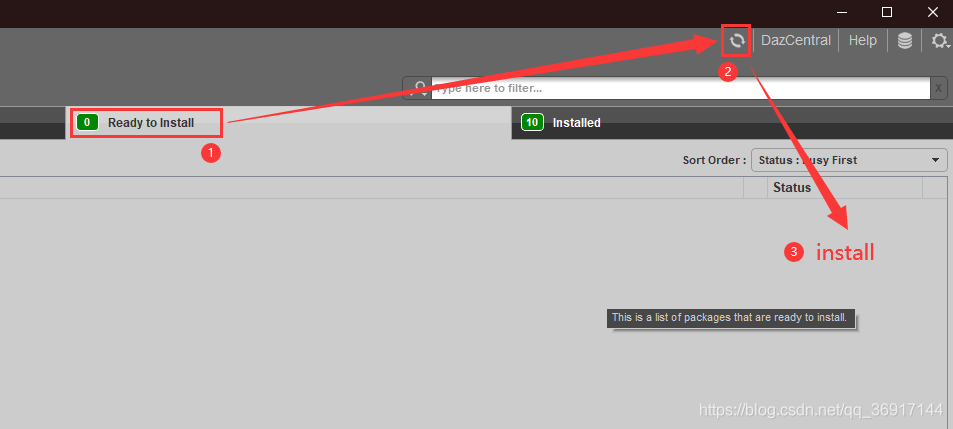Image resolution: width=953 pixels, height=429 pixels.
Task: Open the DazCentral menu item
Action: click(796, 41)
